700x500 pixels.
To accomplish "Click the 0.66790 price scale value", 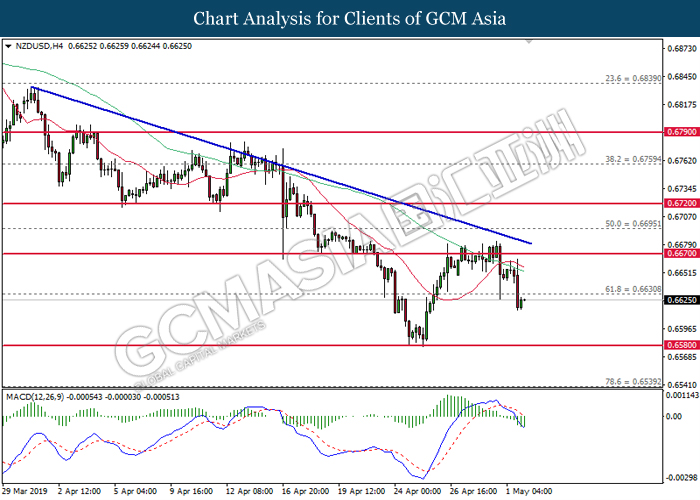I will (x=682, y=245).
